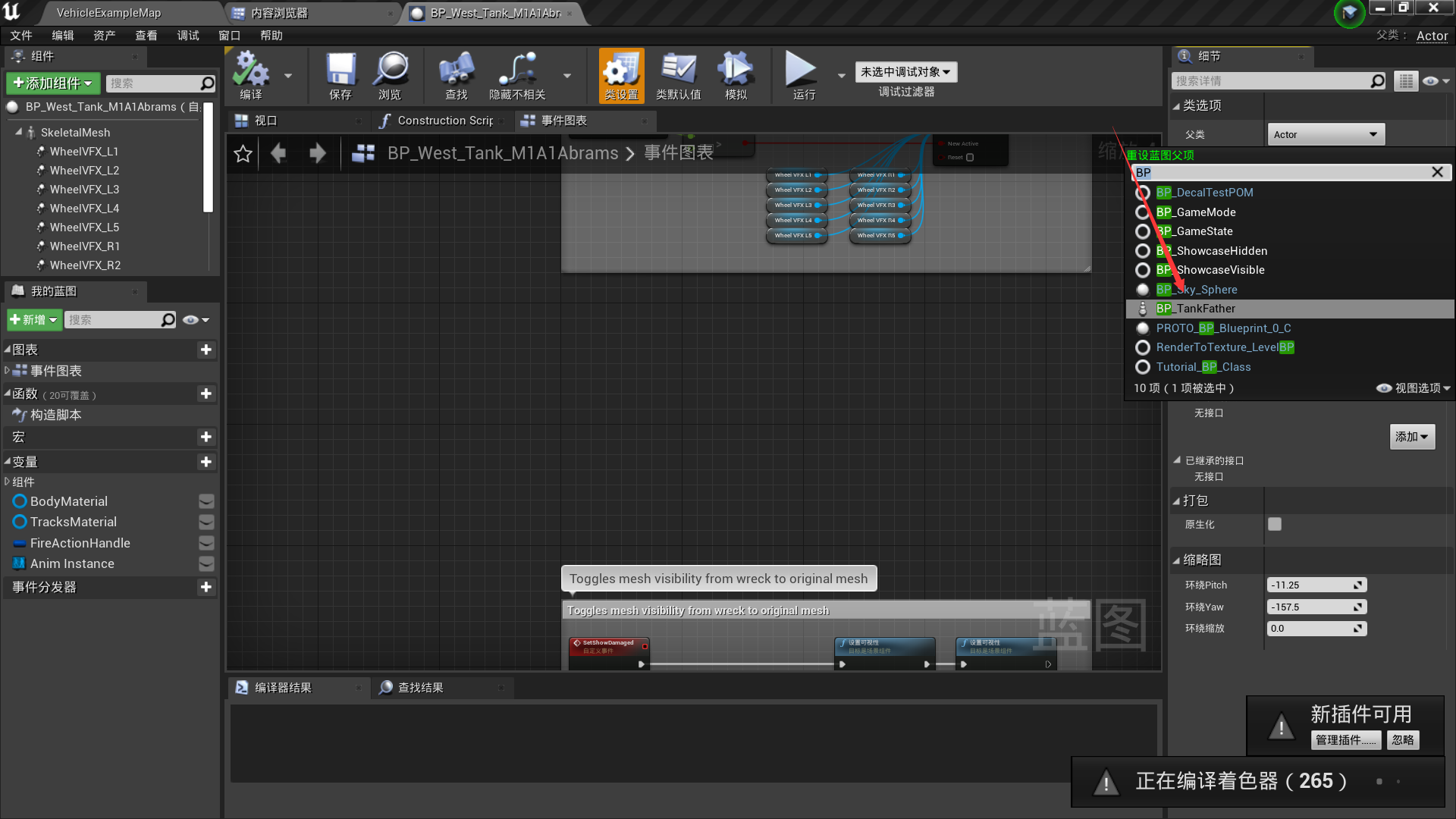
Task: Open the parent class Actor dropdown
Action: [1326, 134]
